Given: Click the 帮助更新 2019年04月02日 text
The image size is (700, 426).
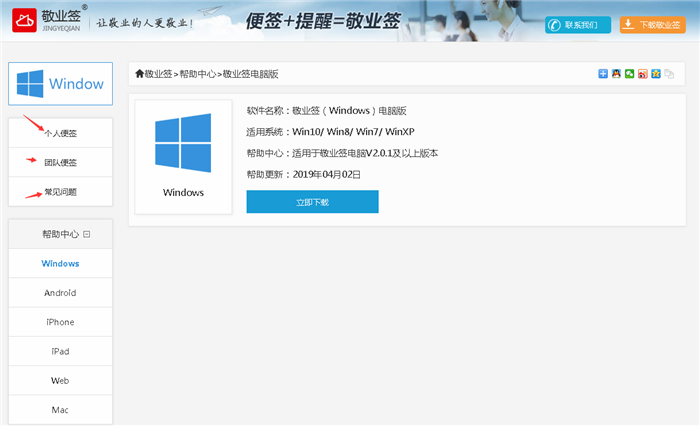Looking at the screenshot, I should pos(304,175).
